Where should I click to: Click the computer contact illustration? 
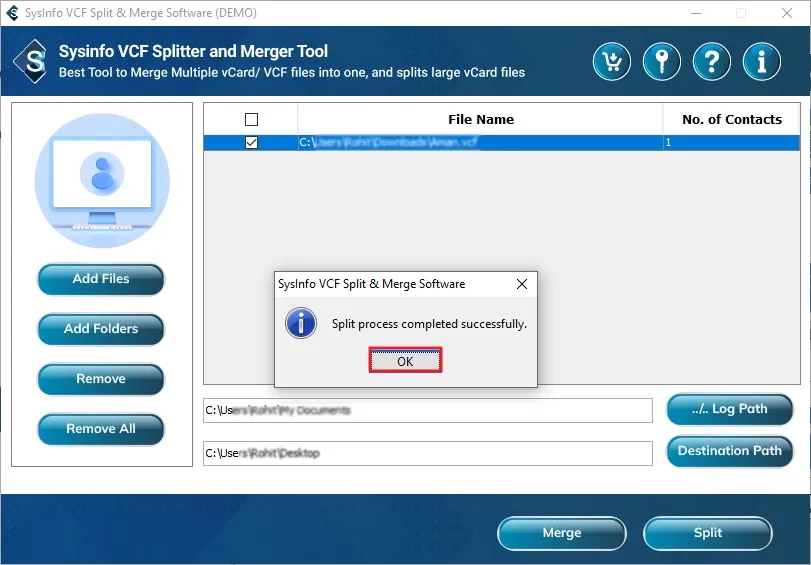tap(102, 181)
